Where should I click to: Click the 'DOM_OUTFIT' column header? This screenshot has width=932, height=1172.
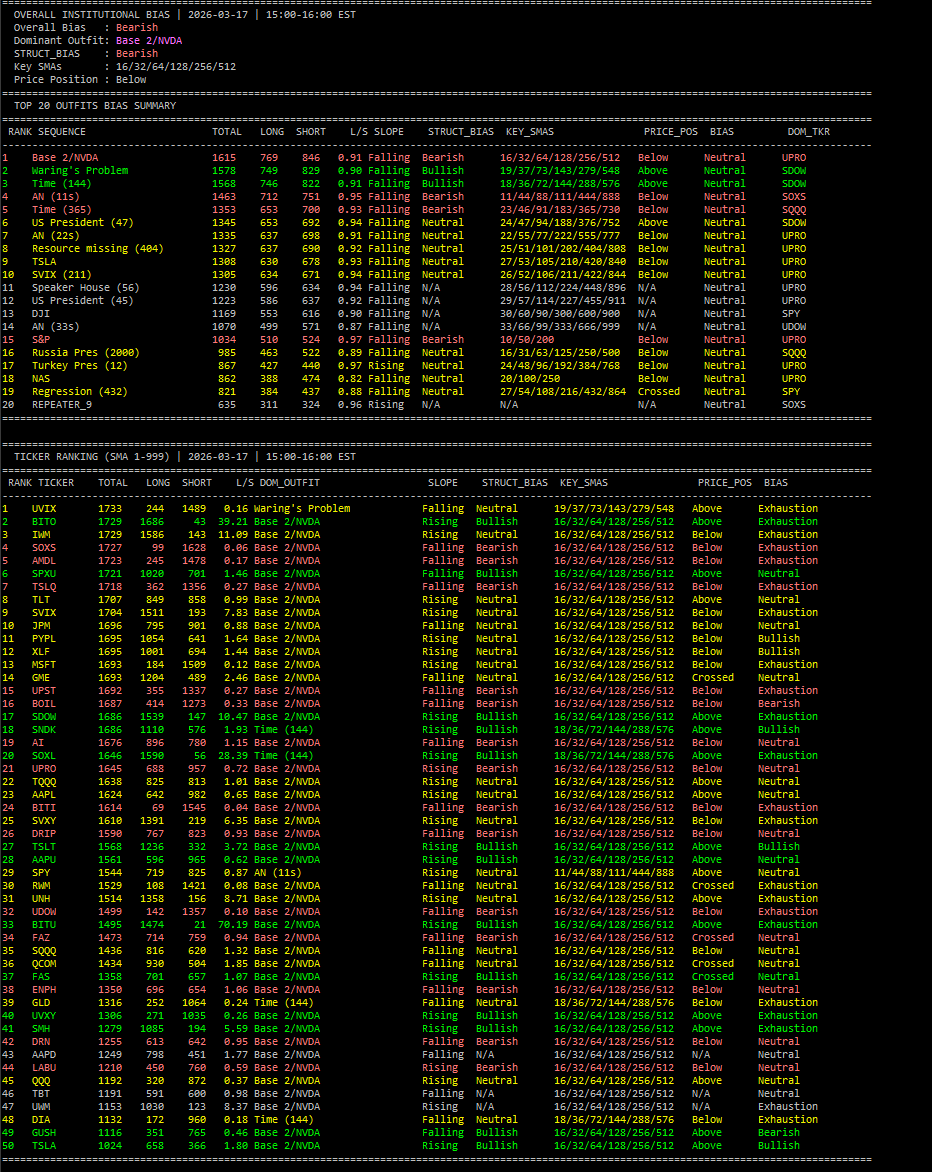tap(290, 483)
